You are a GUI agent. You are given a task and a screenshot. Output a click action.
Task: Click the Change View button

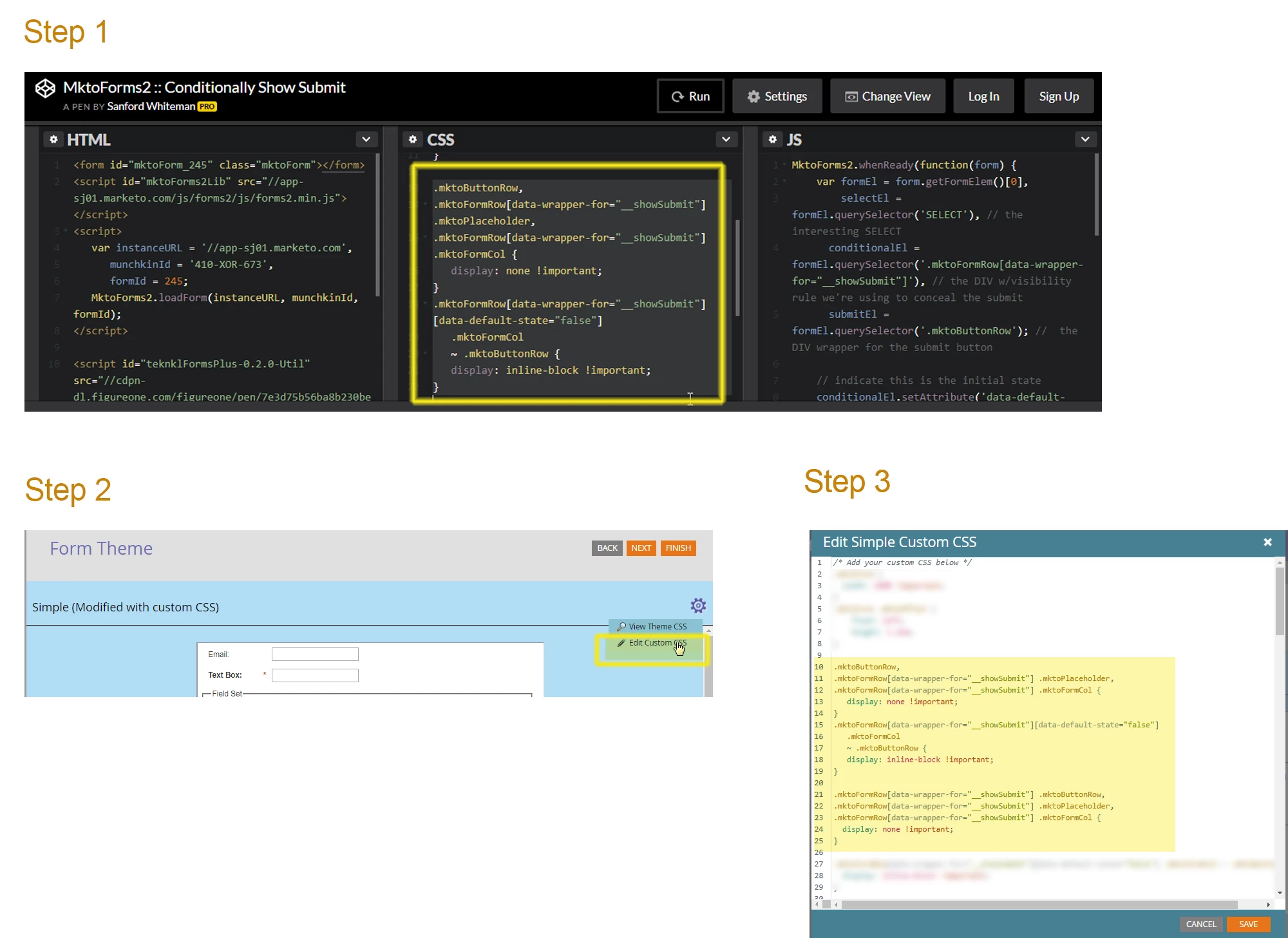coord(887,96)
